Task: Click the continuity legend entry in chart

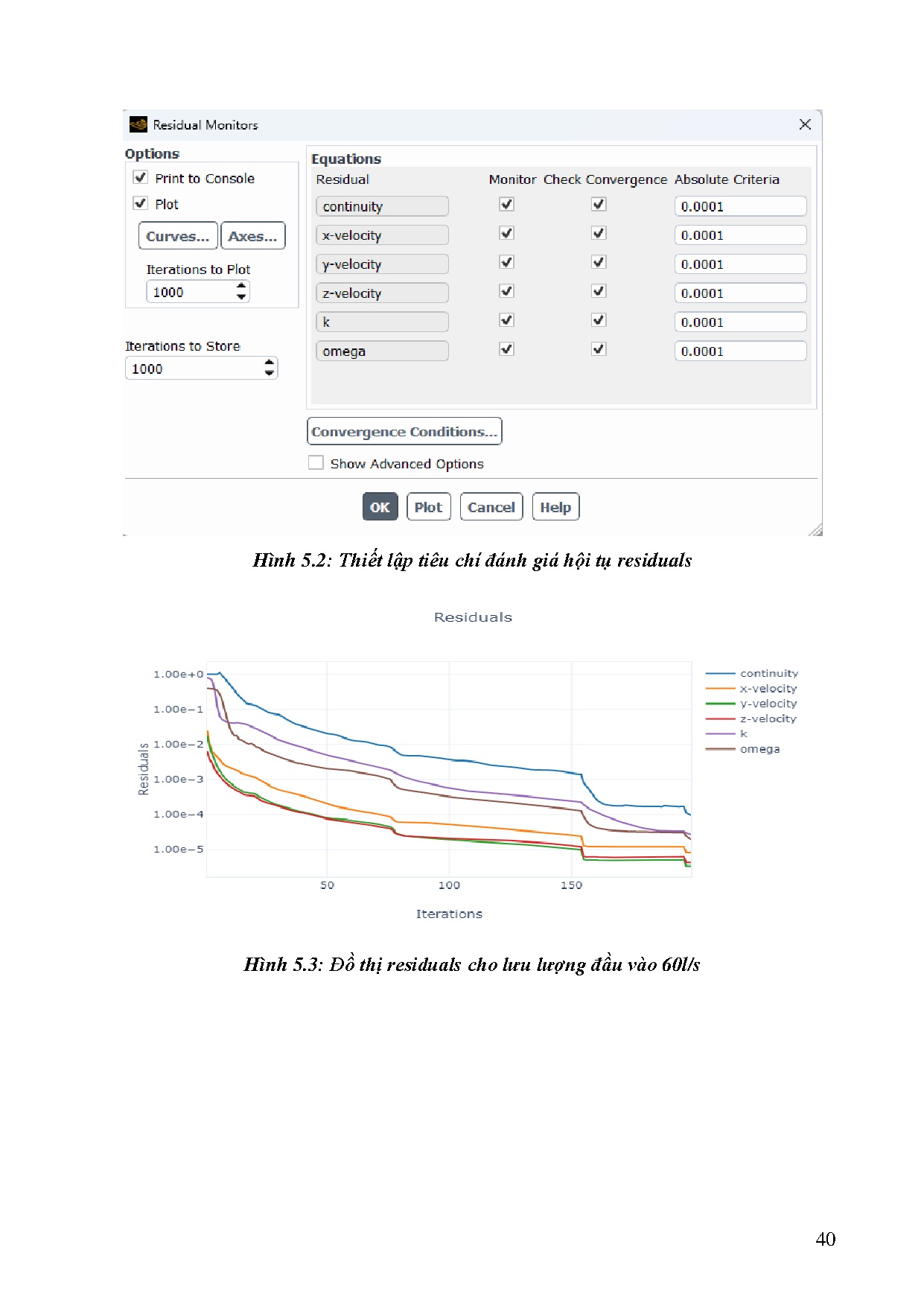Action: click(x=768, y=673)
